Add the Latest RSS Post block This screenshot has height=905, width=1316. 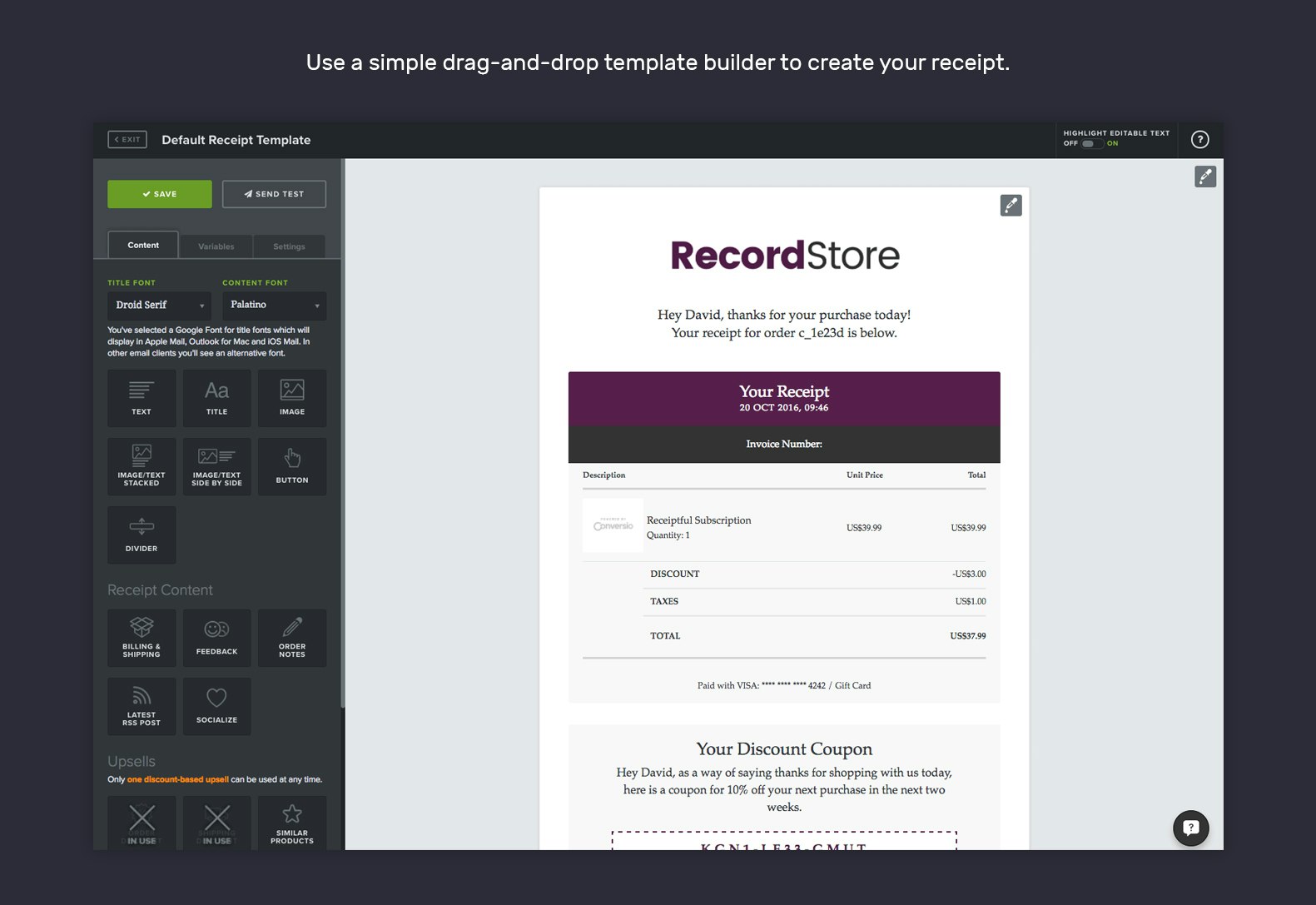(142, 706)
